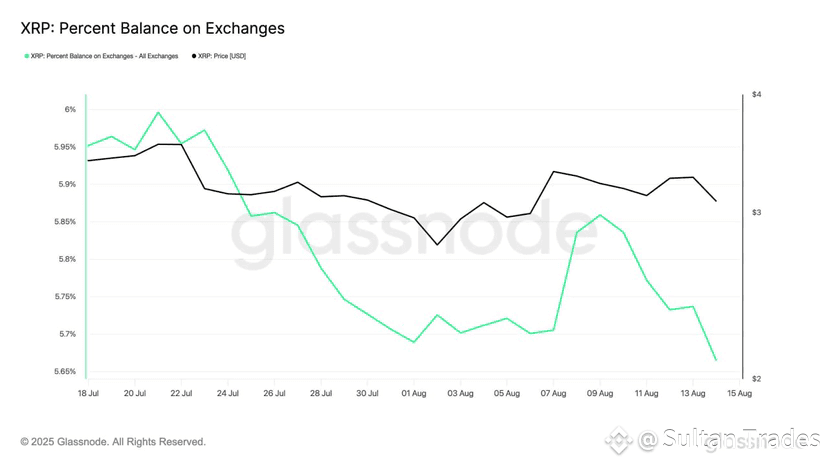This screenshot has width=828, height=466.
Task: Click the 6% left axis label
Action: tap(70, 109)
